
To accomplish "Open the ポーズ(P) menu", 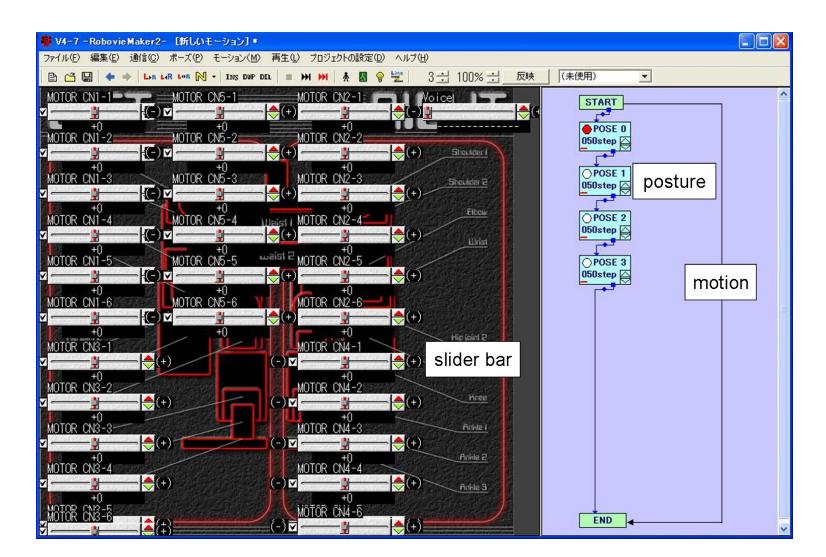I will pyautogui.click(x=186, y=58).
